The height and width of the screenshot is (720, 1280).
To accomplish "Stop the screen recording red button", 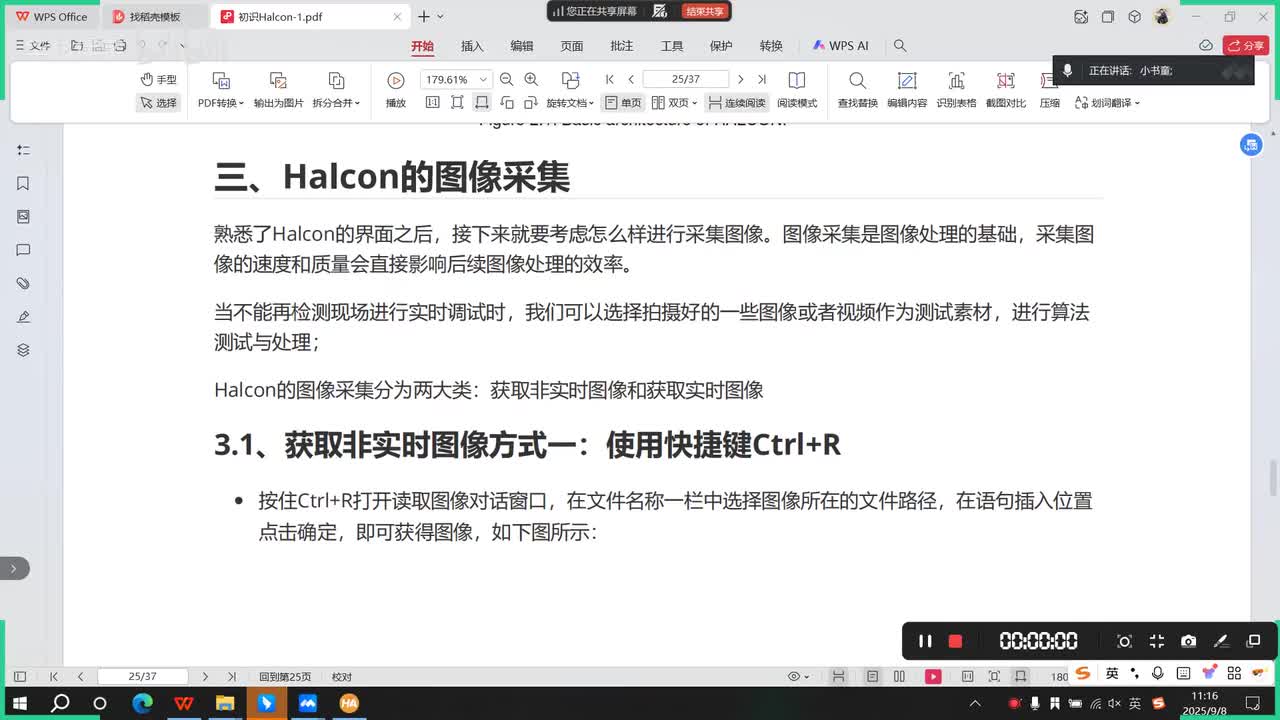I will click(955, 641).
